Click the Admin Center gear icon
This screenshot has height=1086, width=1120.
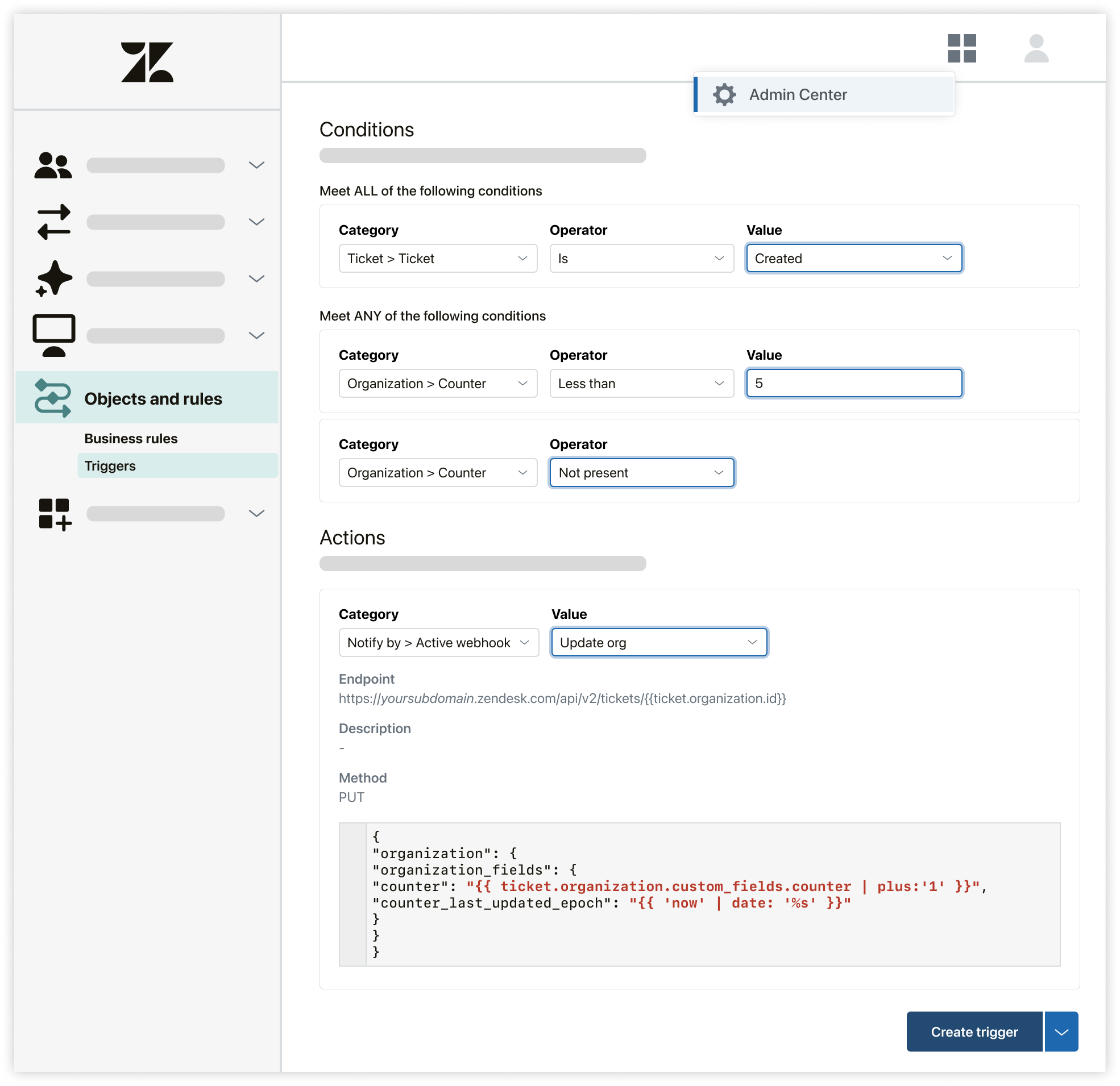tap(724, 95)
